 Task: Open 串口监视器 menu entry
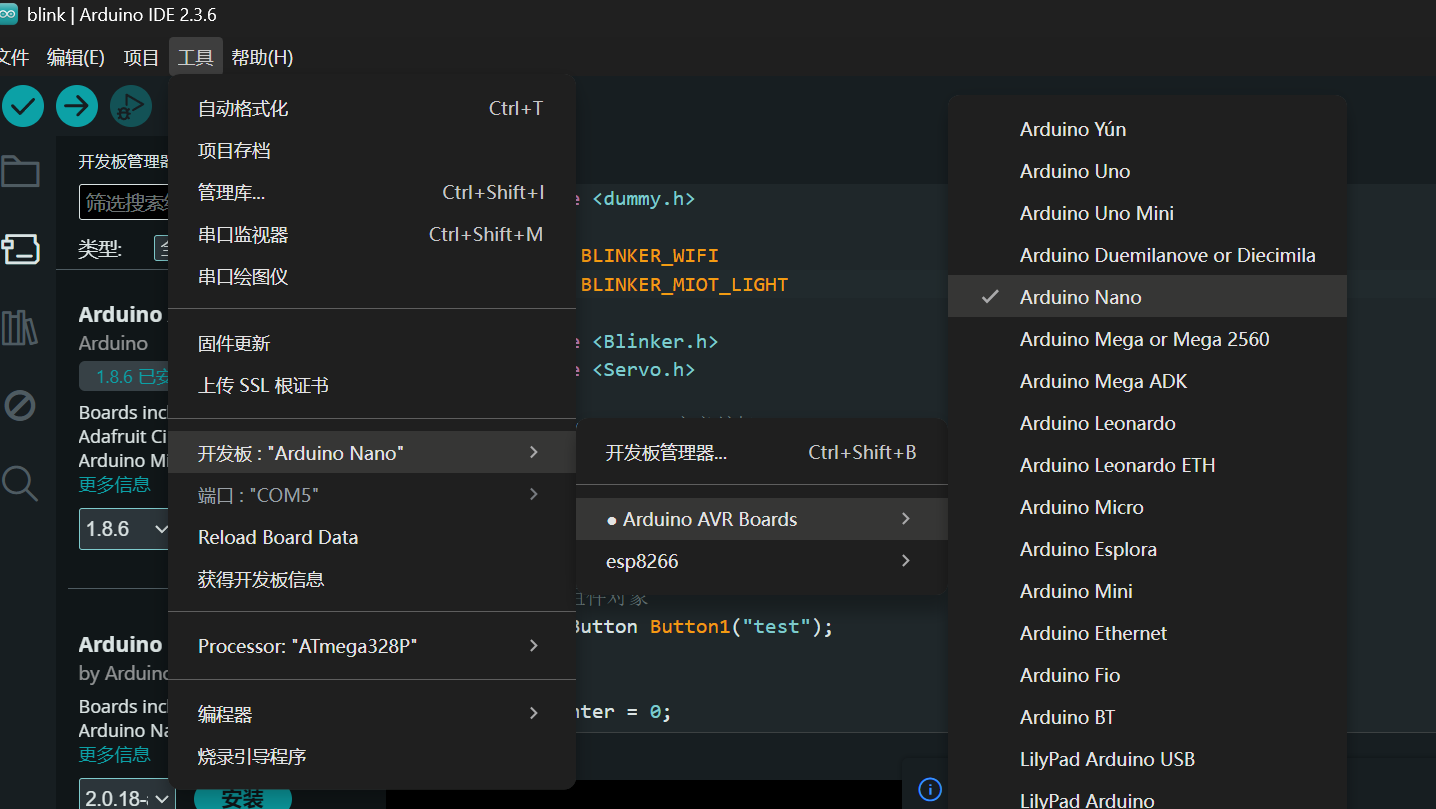(372, 234)
